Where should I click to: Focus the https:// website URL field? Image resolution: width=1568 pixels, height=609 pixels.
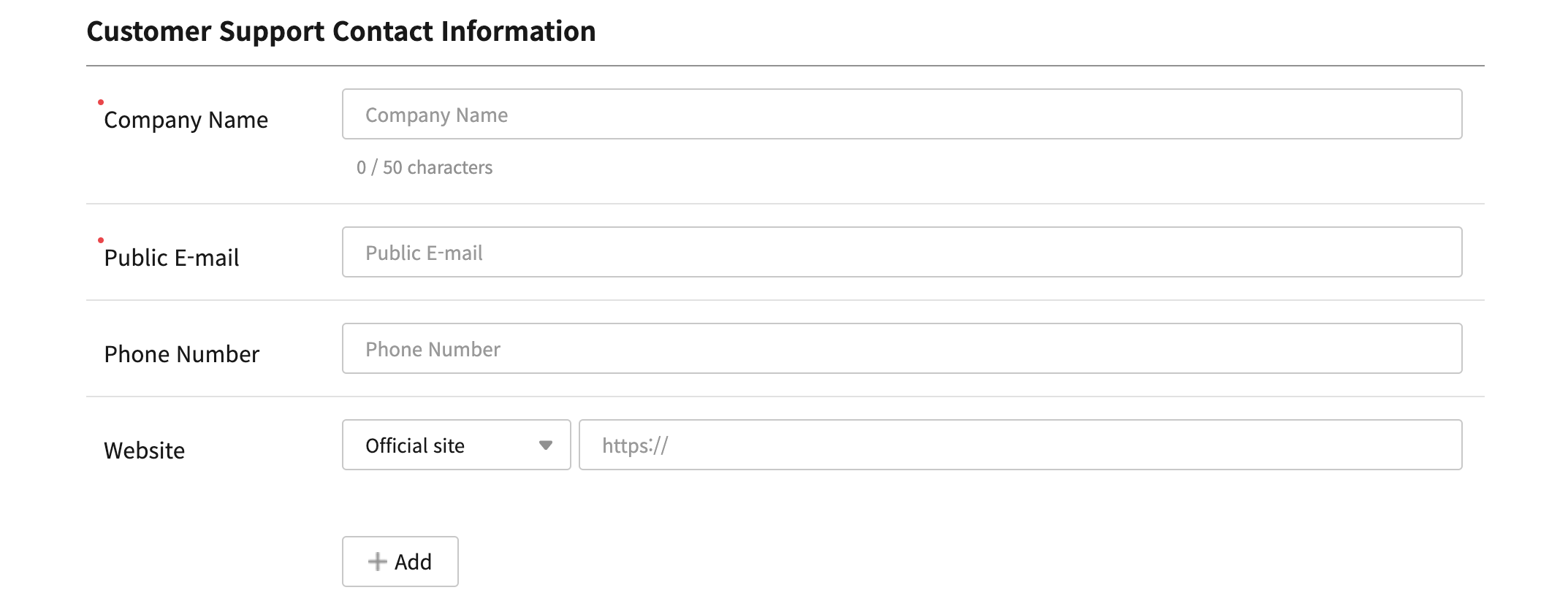1020,445
